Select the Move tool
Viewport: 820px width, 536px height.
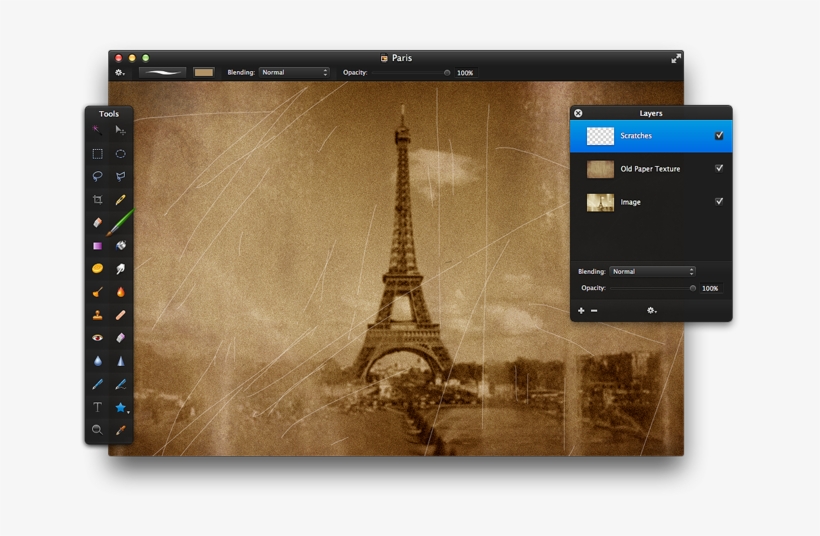(120, 130)
